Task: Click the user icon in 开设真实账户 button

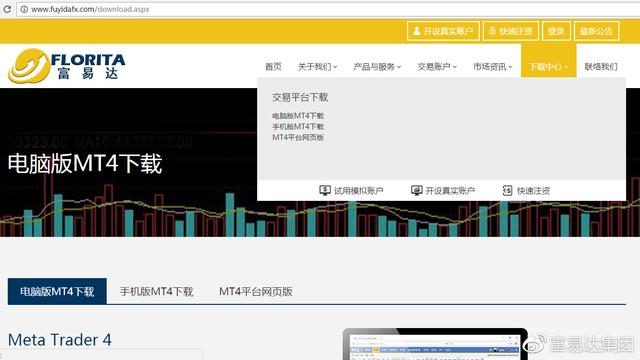Action: point(416,31)
